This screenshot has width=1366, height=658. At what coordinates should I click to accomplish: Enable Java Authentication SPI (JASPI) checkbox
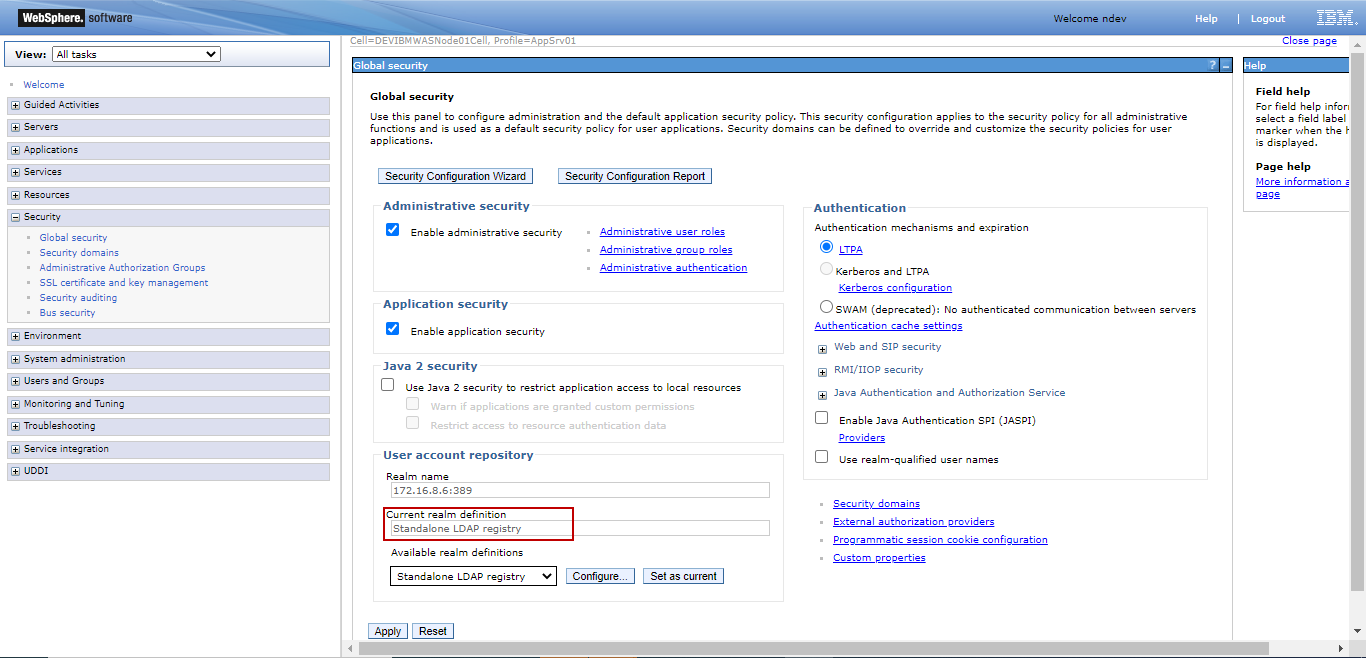(x=822, y=418)
